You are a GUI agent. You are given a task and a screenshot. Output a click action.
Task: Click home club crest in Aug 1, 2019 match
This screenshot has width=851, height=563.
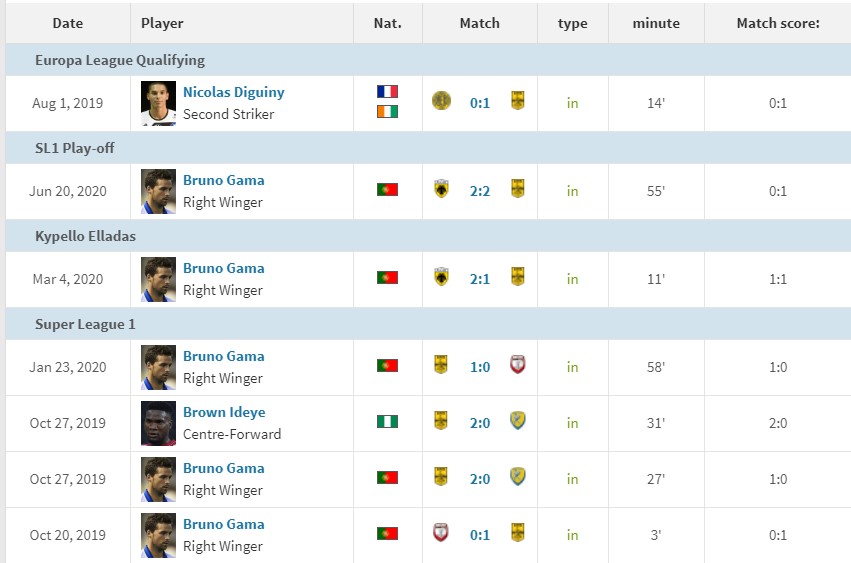[441, 100]
